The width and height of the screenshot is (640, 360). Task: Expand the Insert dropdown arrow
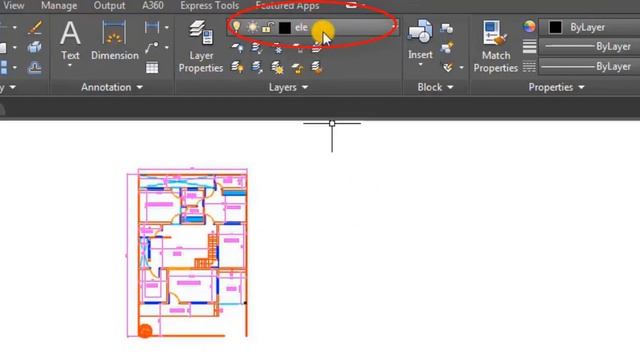click(420, 64)
